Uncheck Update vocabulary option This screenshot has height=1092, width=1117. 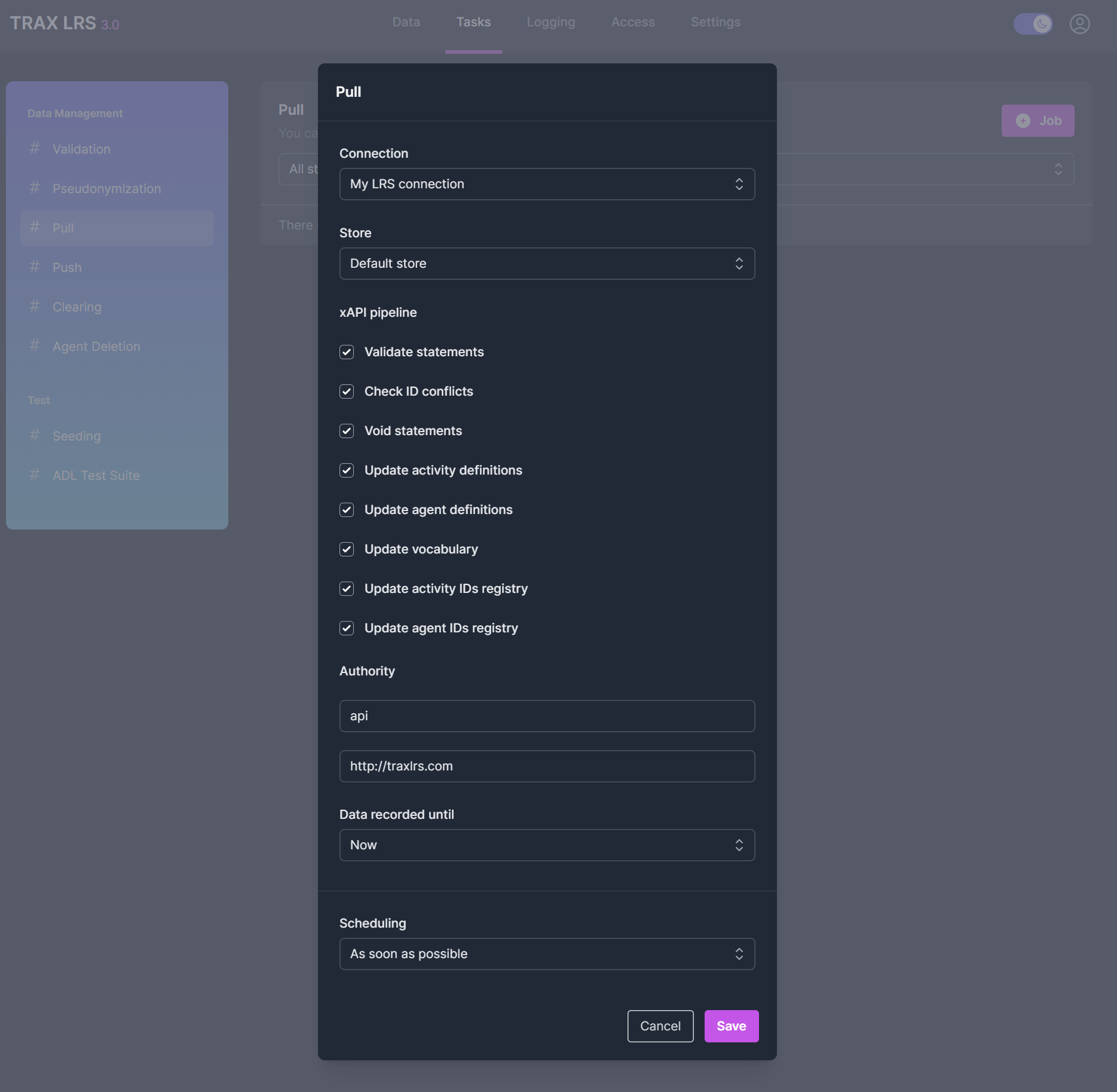tap(347, 549)
